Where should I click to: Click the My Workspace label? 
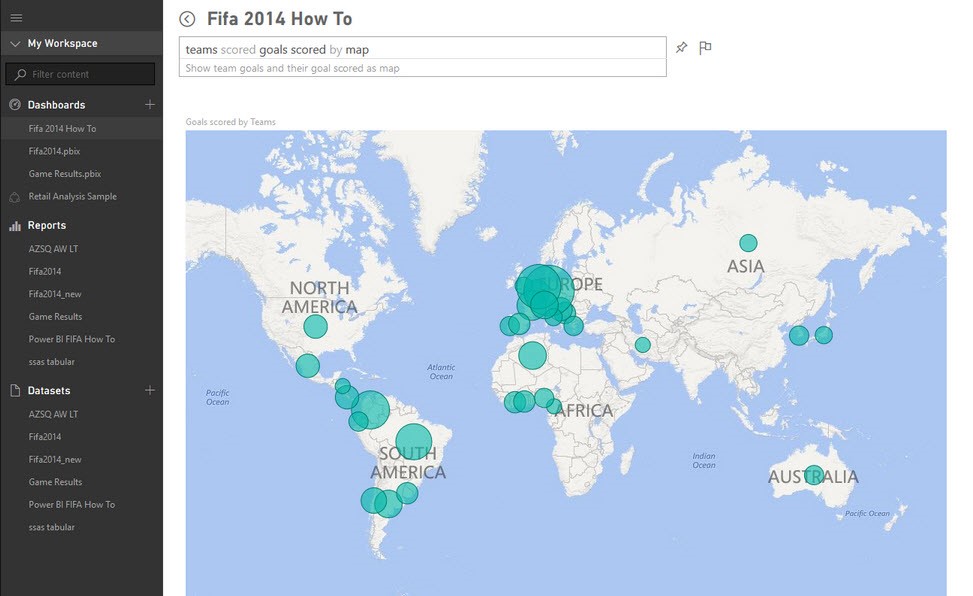pos(63,43)
